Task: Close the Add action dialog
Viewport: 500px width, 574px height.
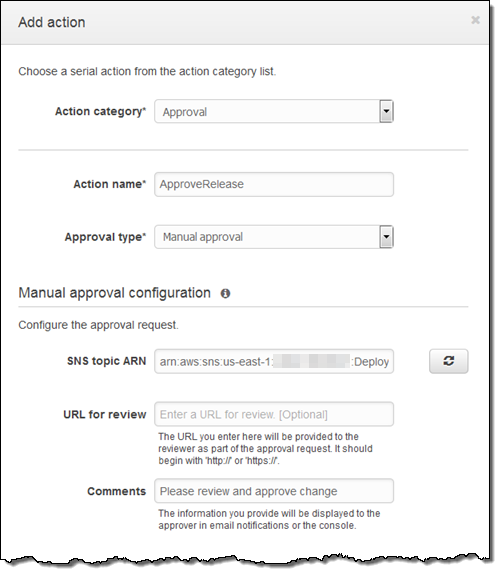Action: [475, 20]
